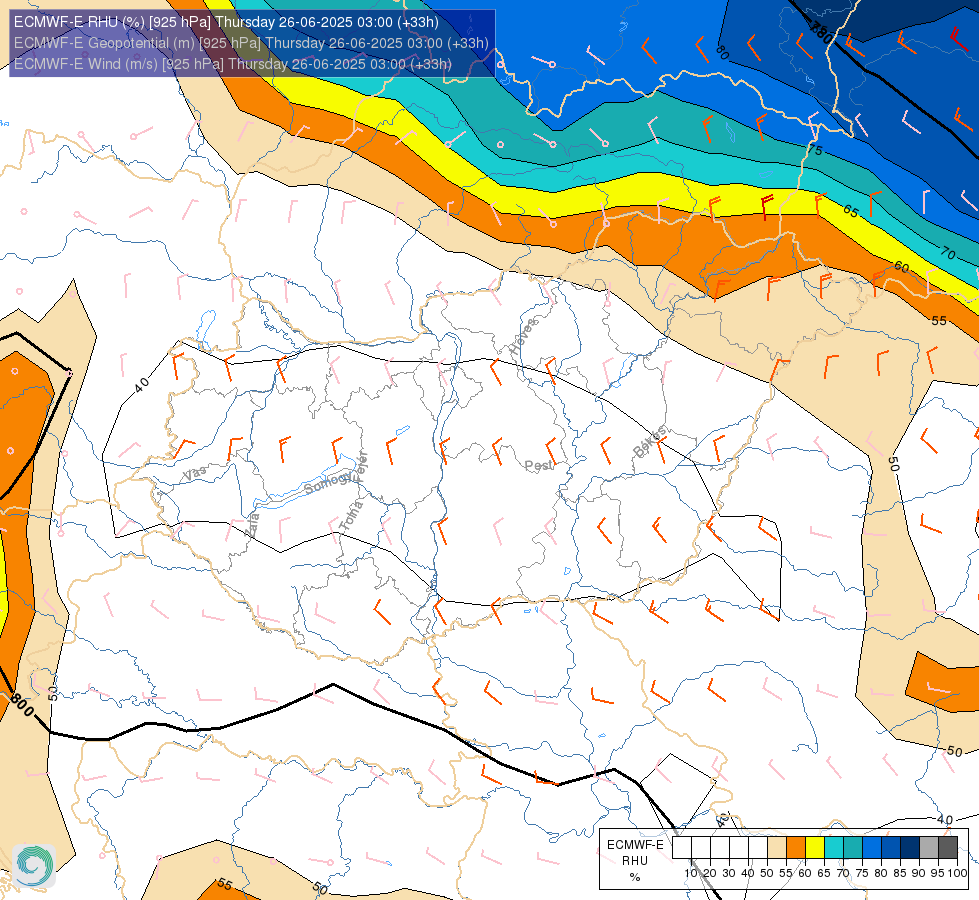
Task: Click the legend tick label 85
Action: 900,873
